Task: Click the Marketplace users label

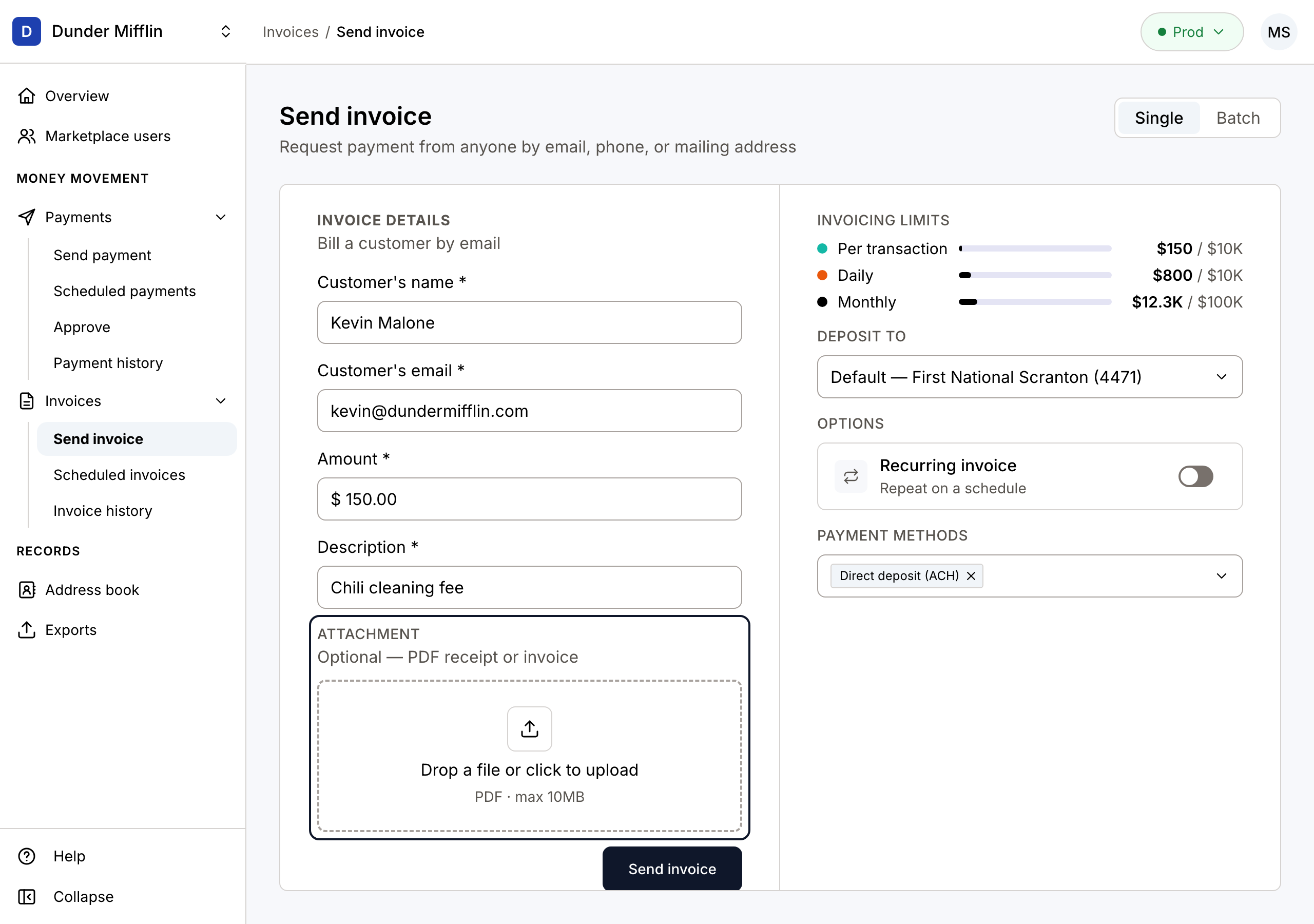Action: (x=108, y=136)
